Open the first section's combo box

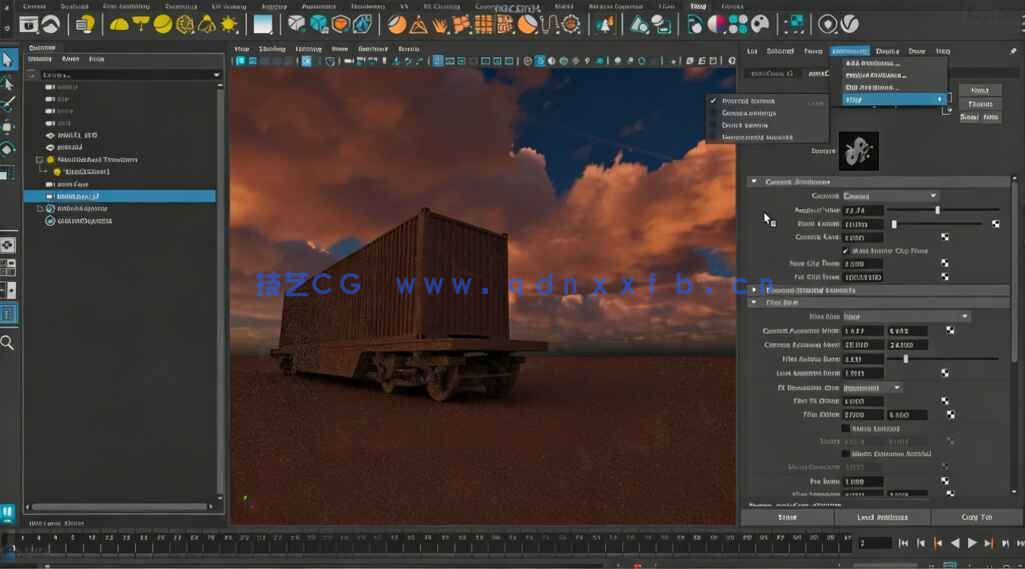(x=890, y=196)
